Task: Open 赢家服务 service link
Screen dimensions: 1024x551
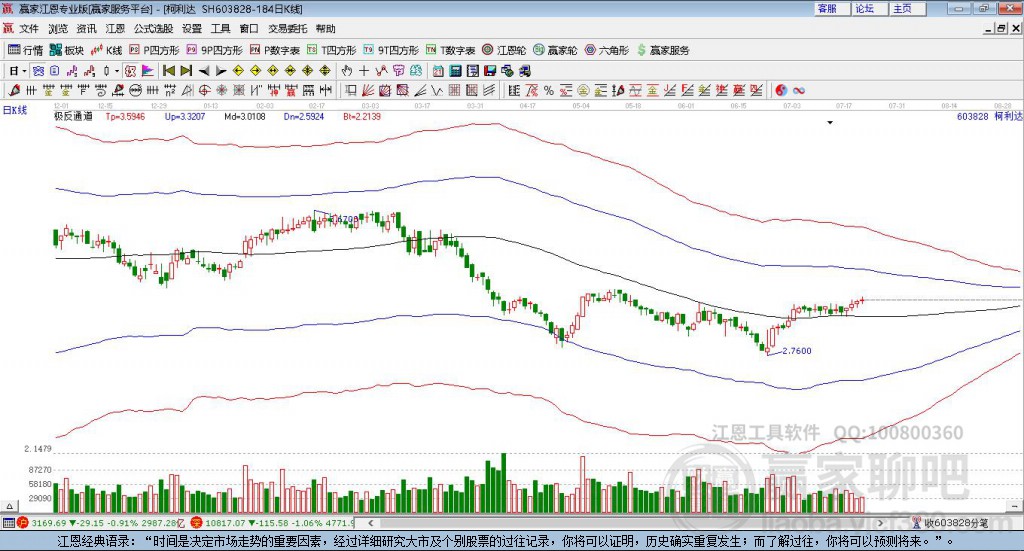Action: (x=663, y=50)
